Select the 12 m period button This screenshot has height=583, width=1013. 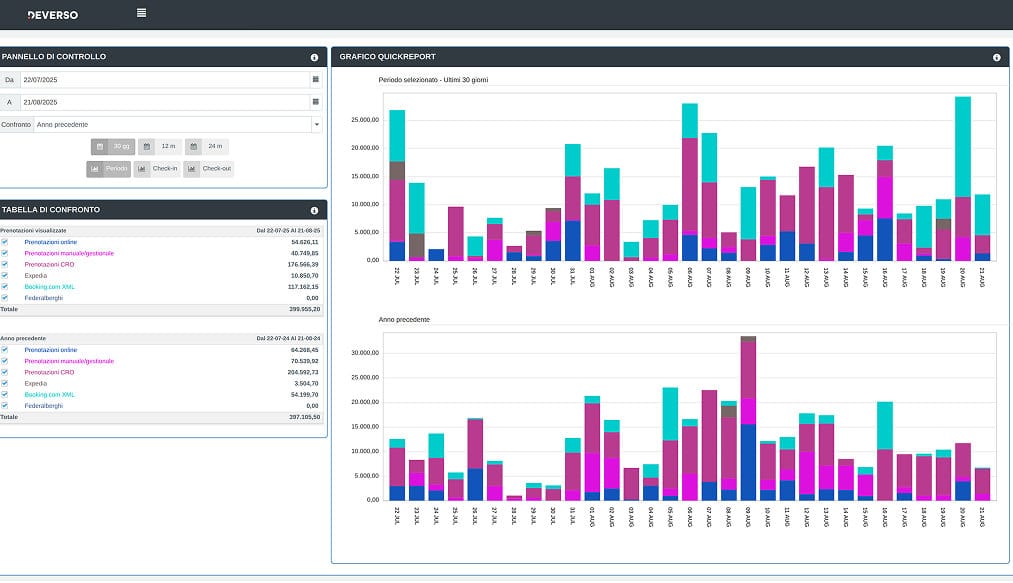[x=159, y=146]
